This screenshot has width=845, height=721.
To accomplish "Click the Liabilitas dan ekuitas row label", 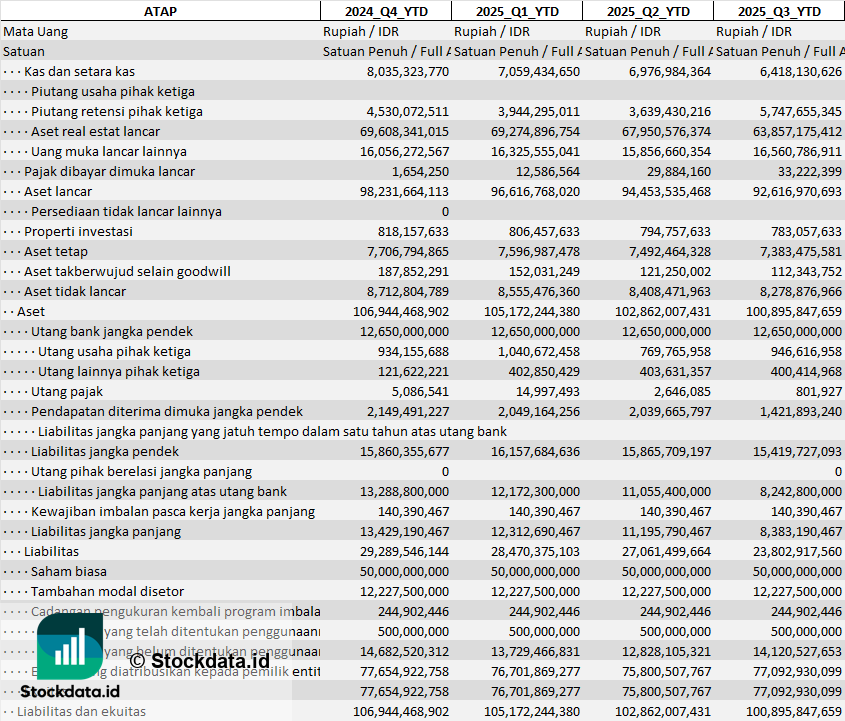I will point(81,711).
